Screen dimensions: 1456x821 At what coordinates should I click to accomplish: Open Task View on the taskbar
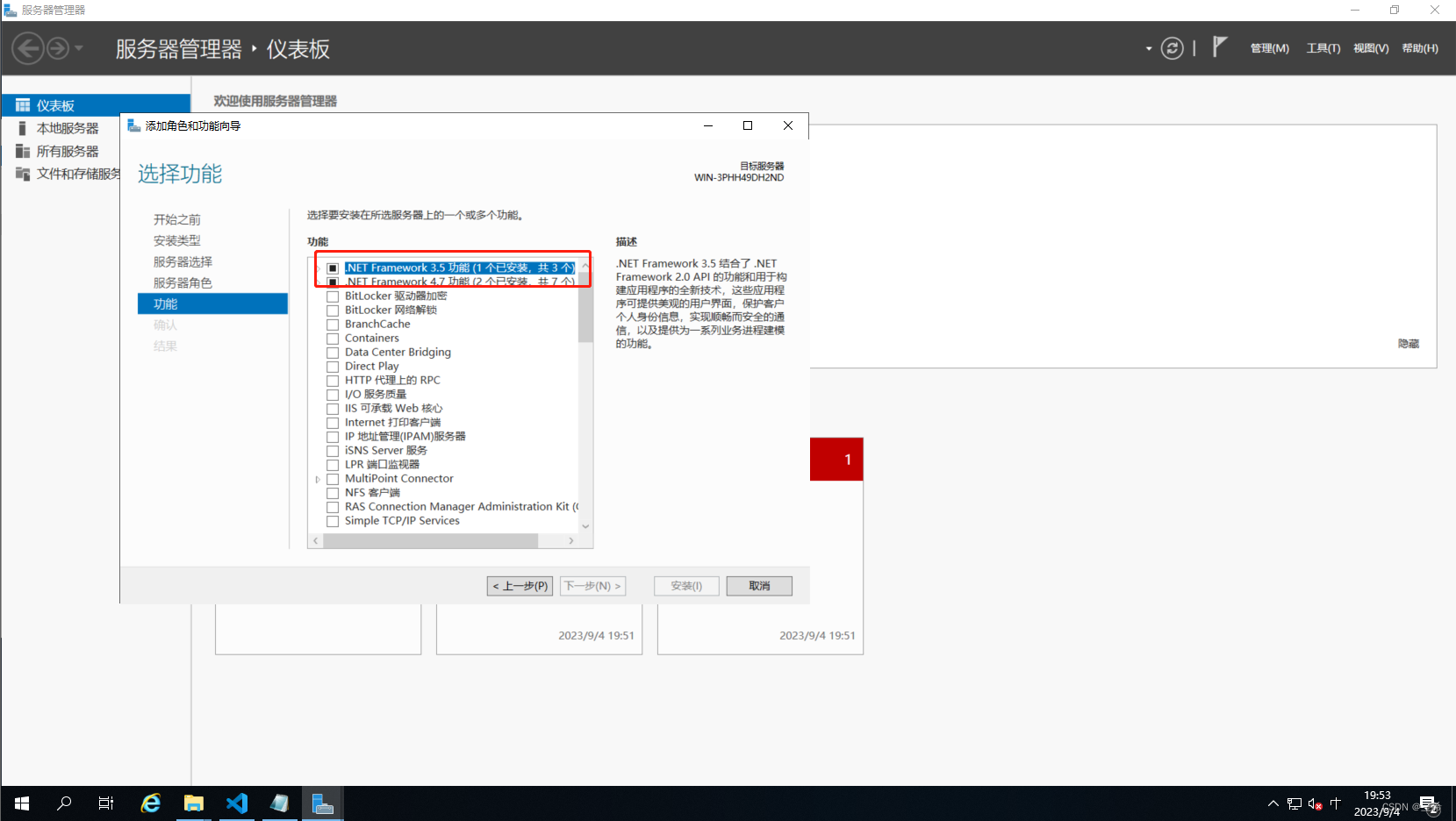(106, 803)
